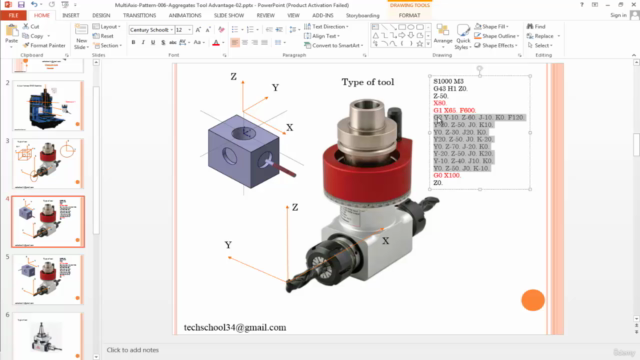Click the New Slide icon
Viewport: 640px width, 360px height.
81,30
